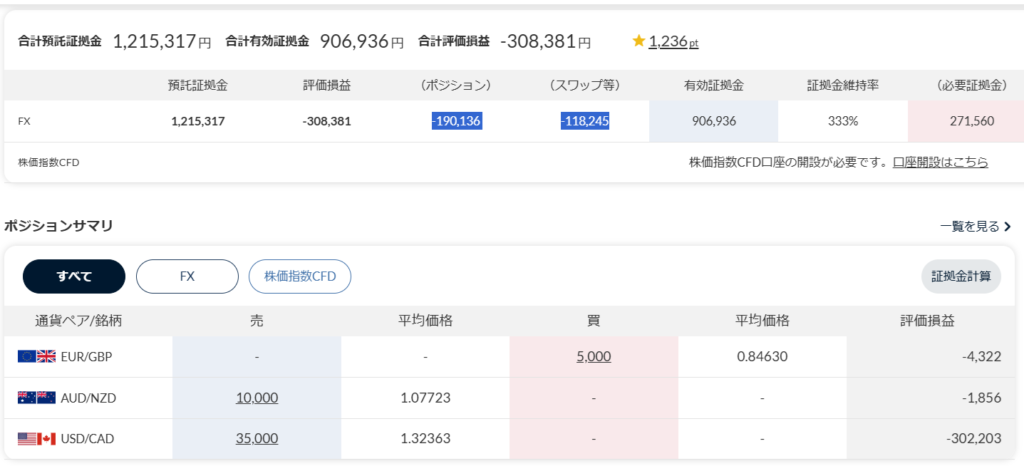Click highlighted position value -190,136
The image size is (1024, 466).
456,121
